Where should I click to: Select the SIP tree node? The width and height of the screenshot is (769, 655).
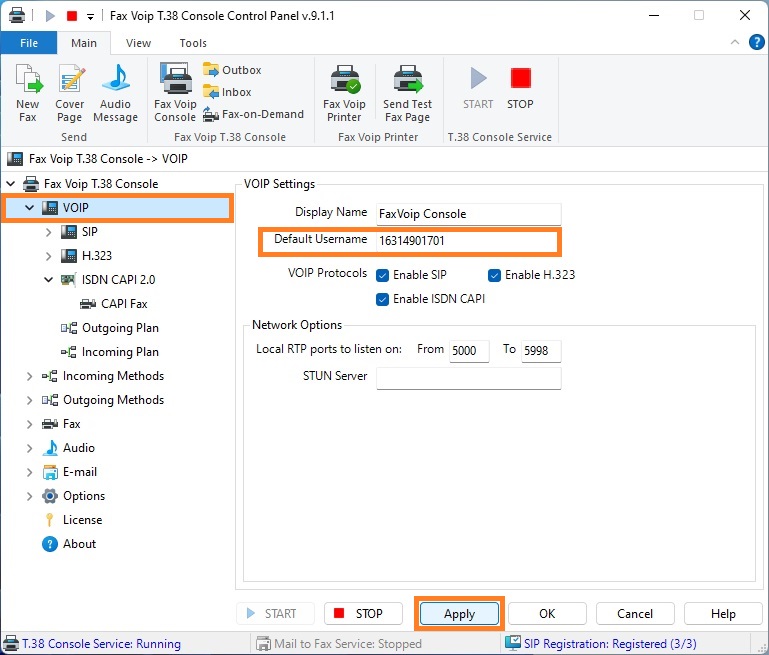click(89, 231)
